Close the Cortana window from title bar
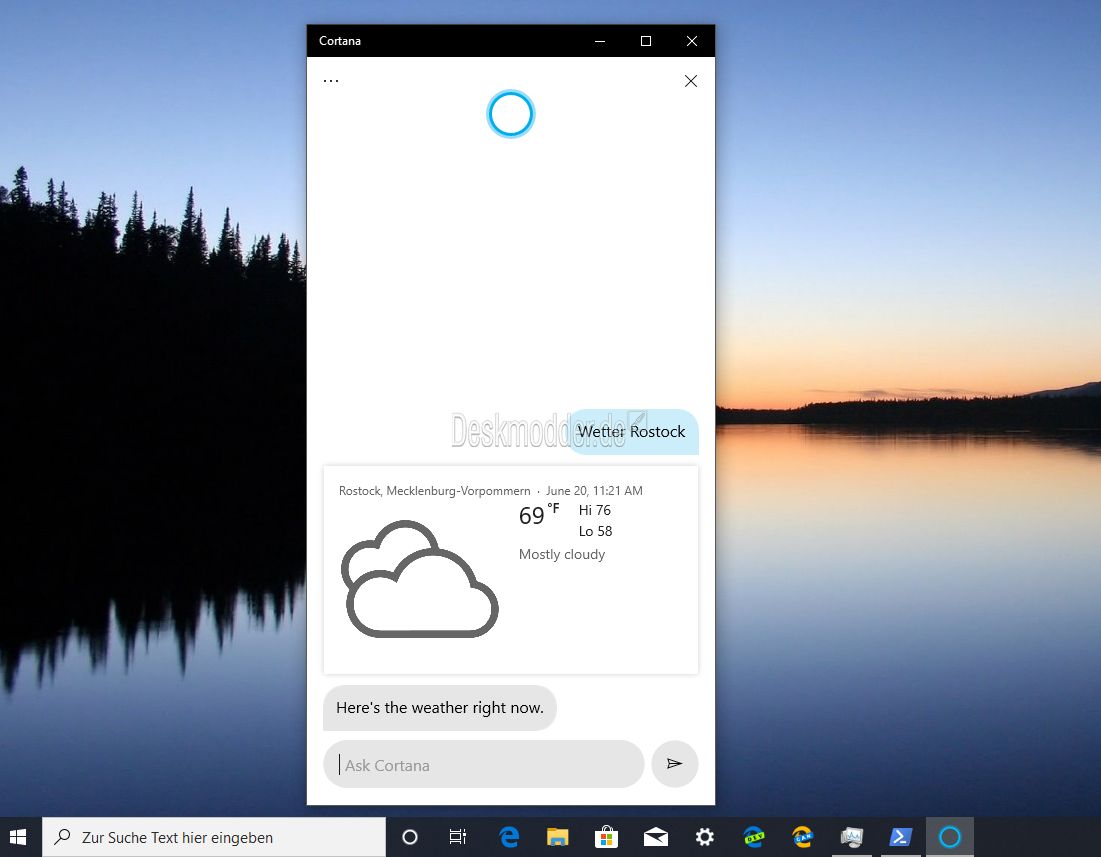 [x=692, y=41]
